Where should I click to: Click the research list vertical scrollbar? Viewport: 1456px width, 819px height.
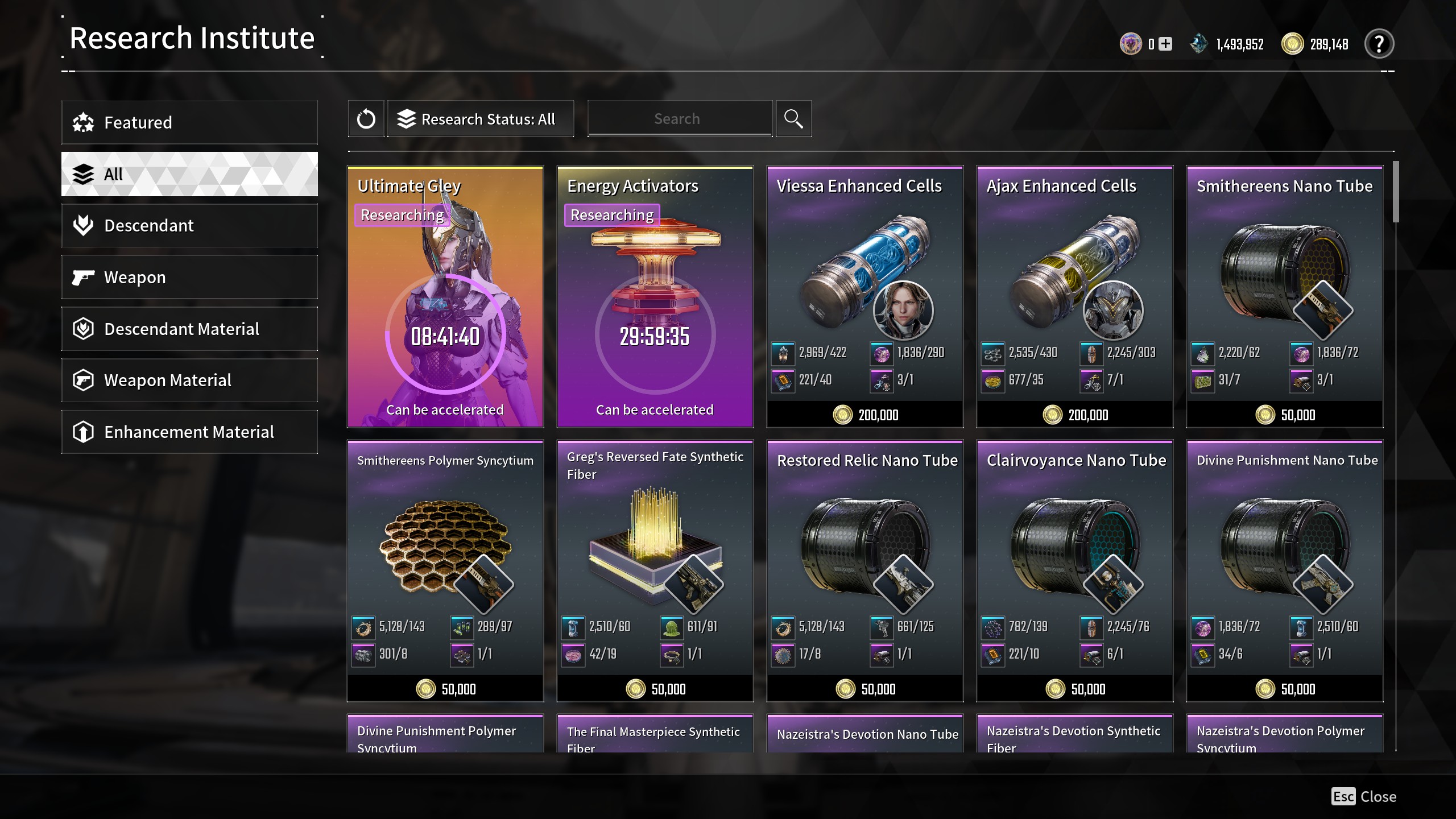click(x=1396, y=455)
